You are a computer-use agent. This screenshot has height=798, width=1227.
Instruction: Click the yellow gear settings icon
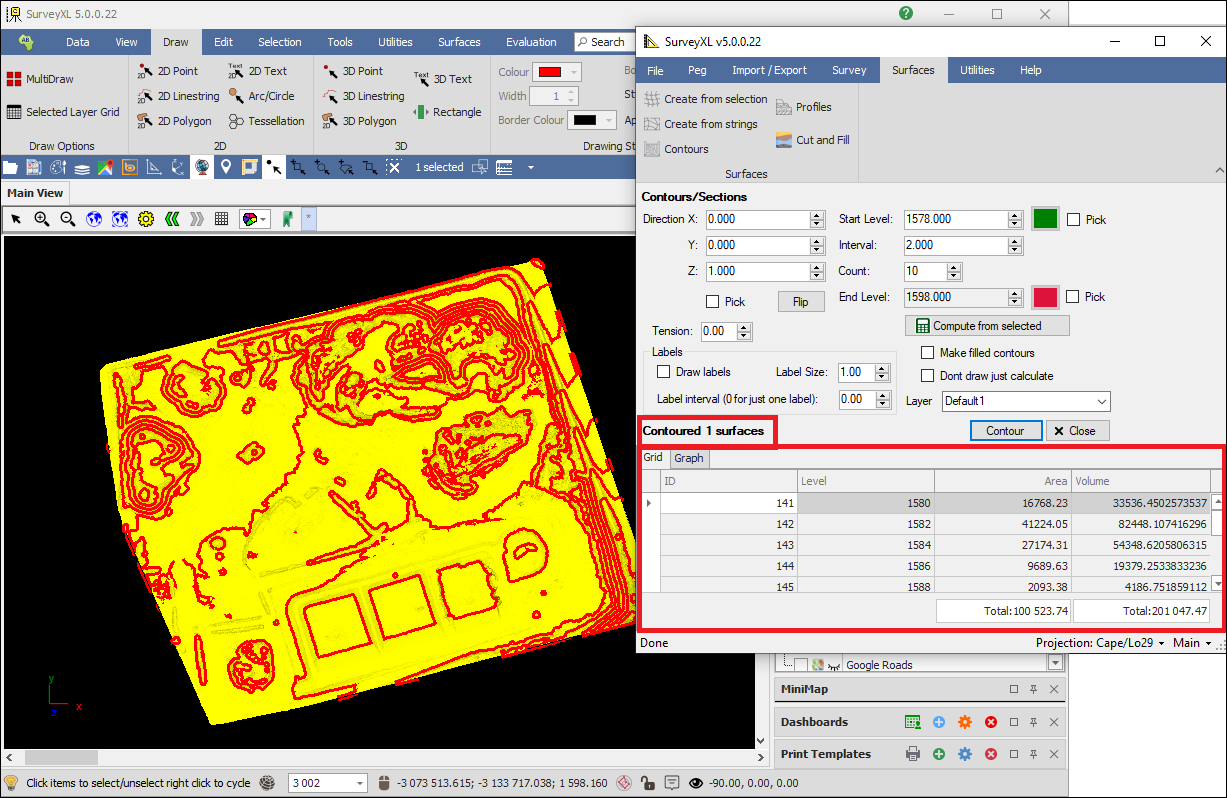point(146,219)
